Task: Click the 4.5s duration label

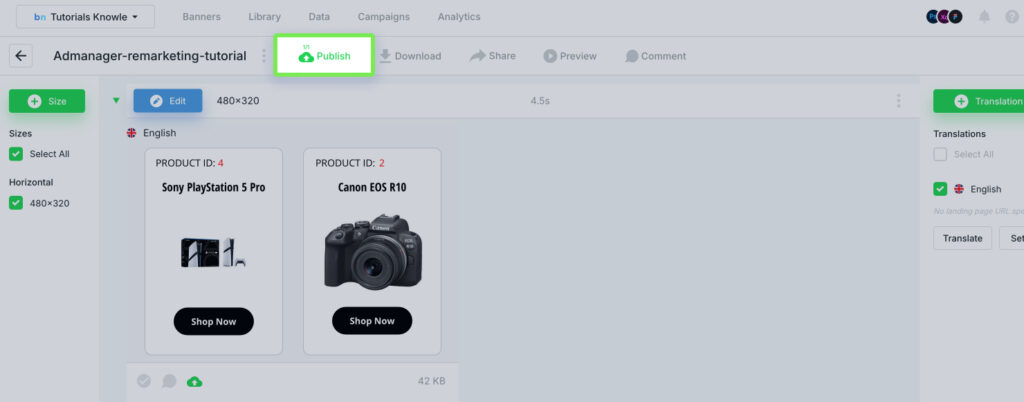Action: [540, 100]
